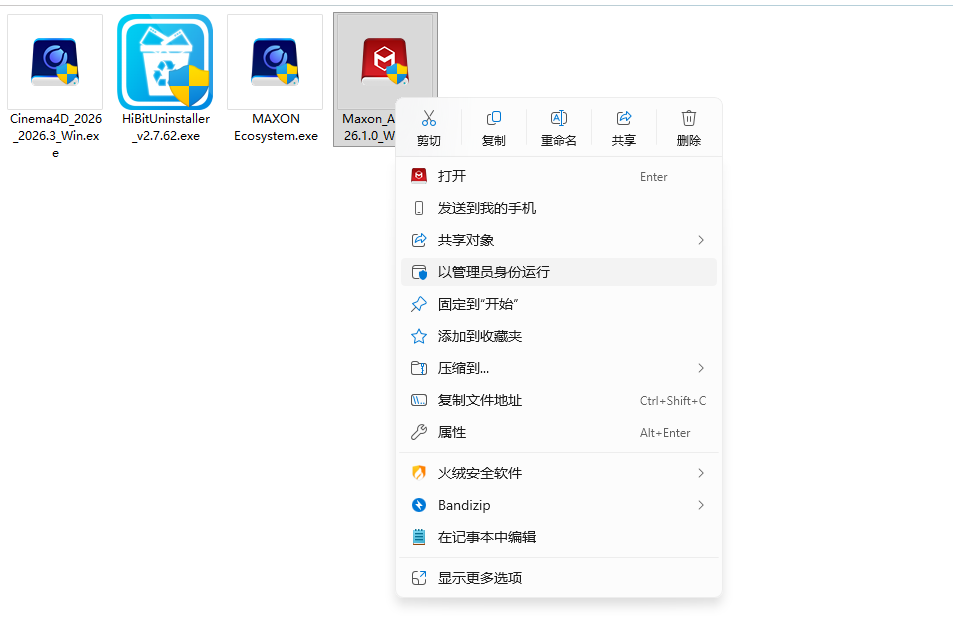Click the Notepad icon beside 在记事本中编辑
The width and height of the screenshot is (953, 629).
tap(419, 537)
